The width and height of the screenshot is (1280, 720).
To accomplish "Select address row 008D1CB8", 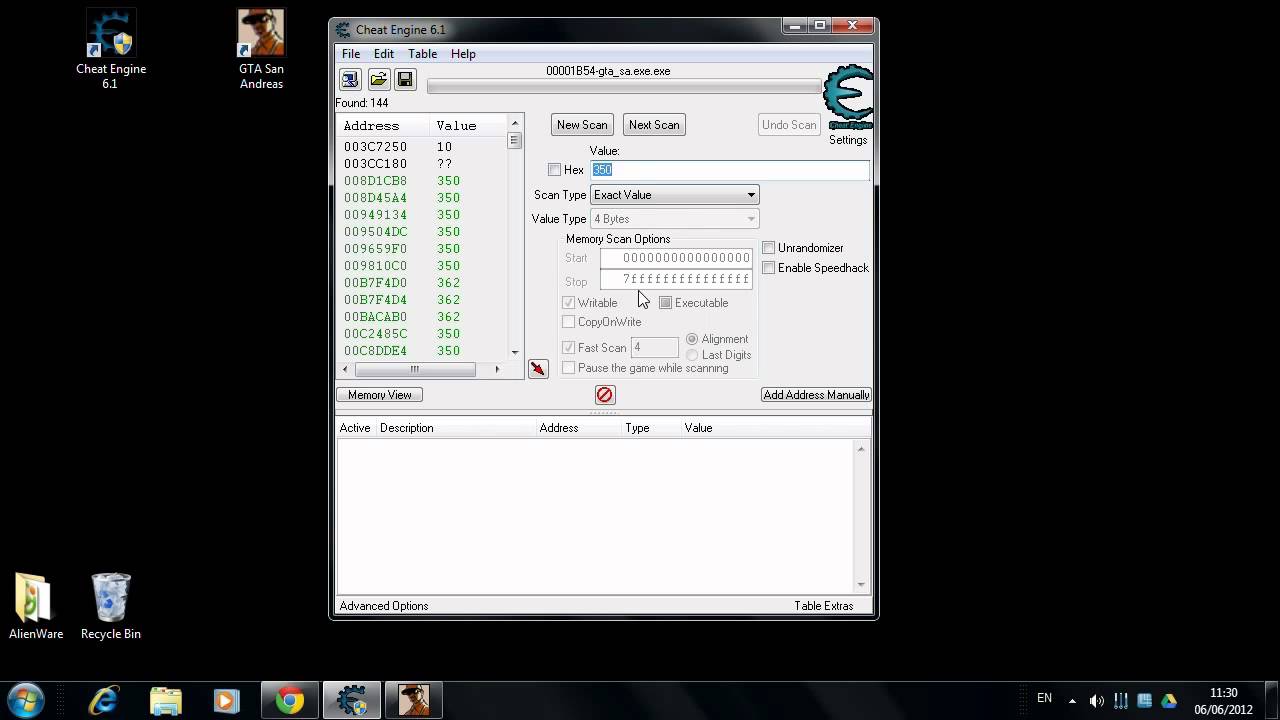I will 423,181.
